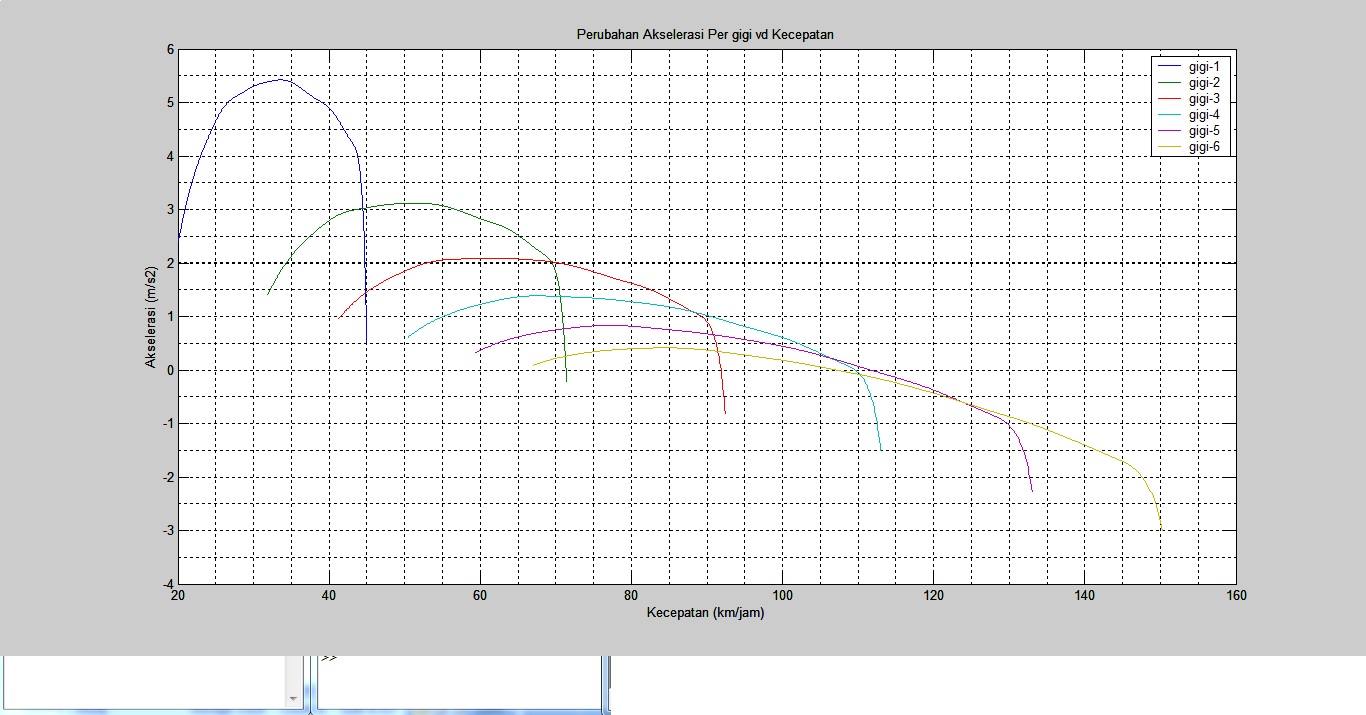This screenshot has height=715, width=1366.
Task: Click the x-axis tick label 100
Action: [x=782, y=597]
